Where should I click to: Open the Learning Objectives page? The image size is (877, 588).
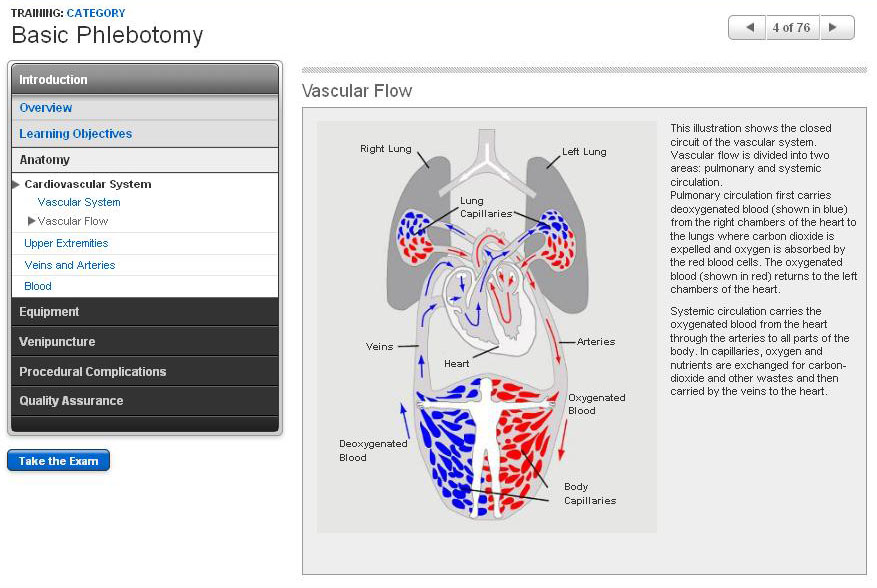click(76, 134)
